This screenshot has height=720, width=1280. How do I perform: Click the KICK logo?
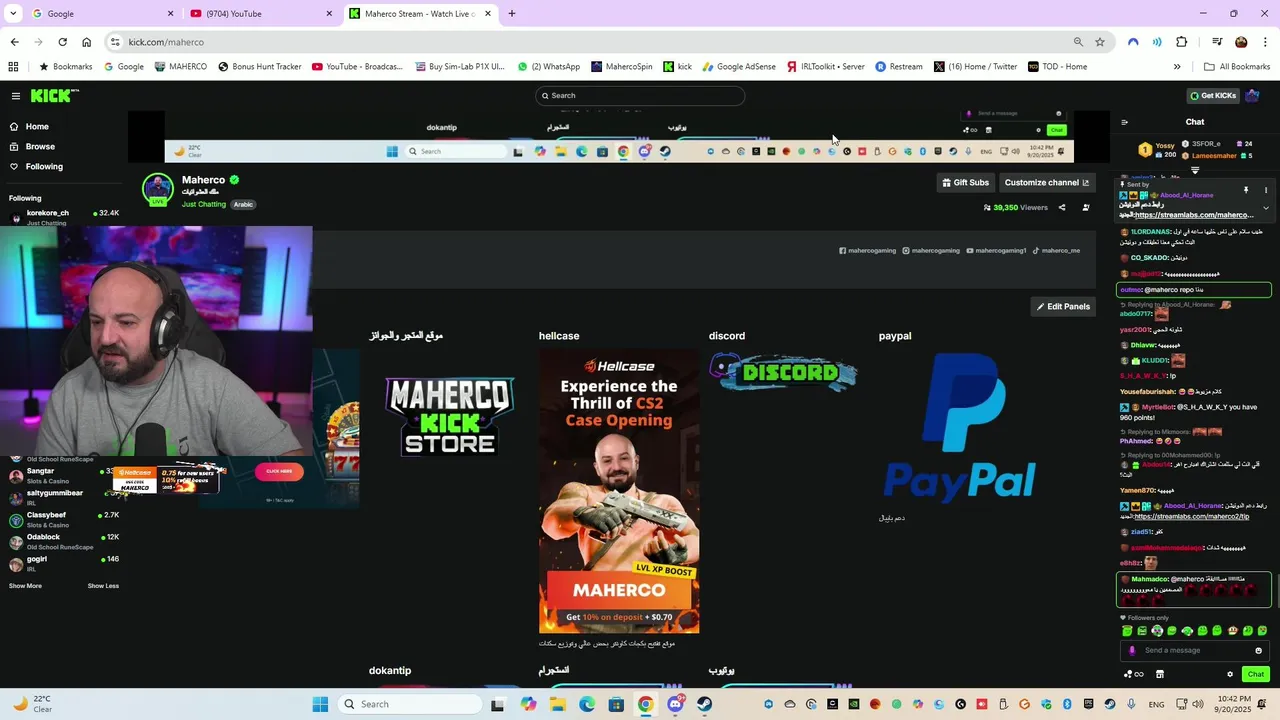point(53,96)
